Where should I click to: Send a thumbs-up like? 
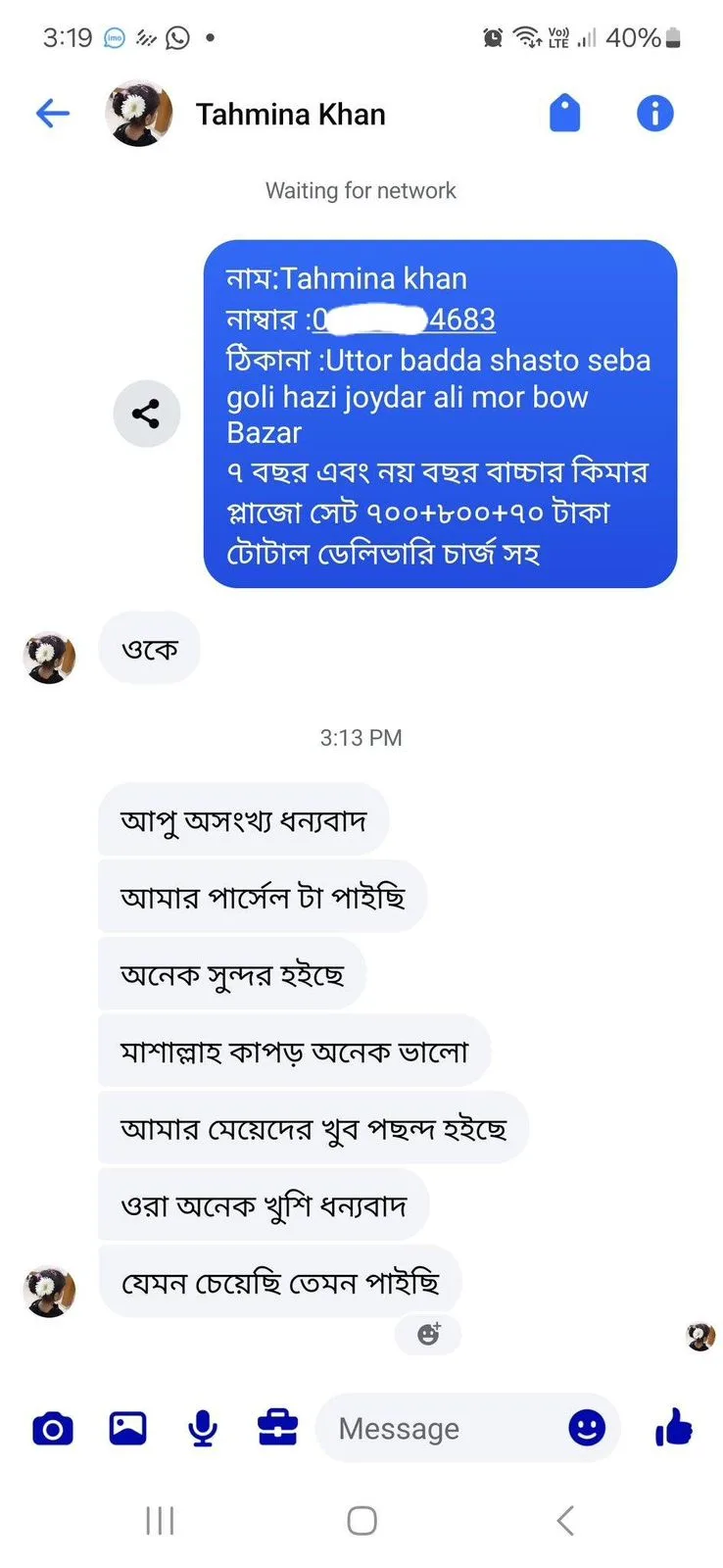click(x=674, y=1428)
